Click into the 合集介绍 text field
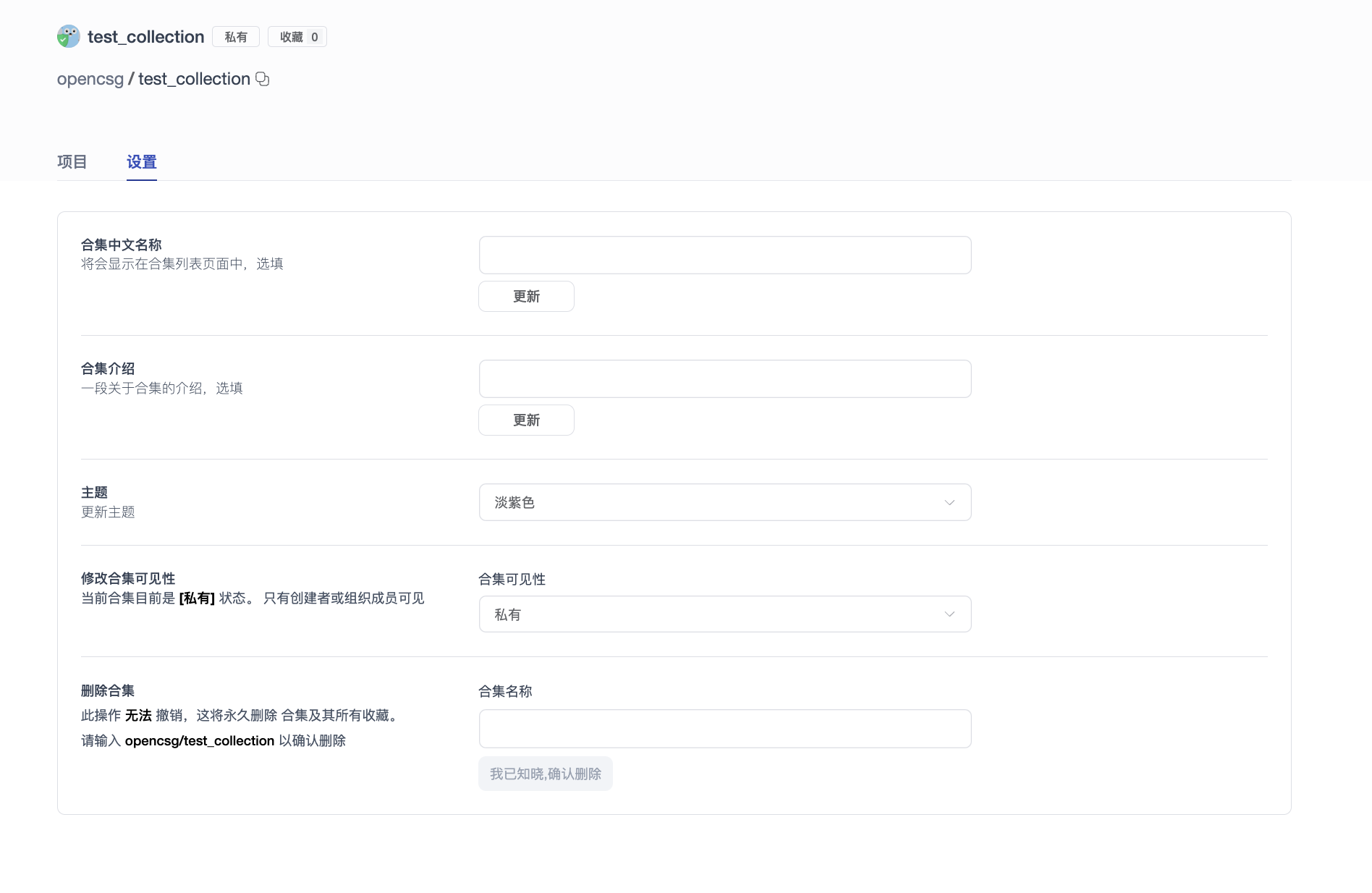 [724, 379]
